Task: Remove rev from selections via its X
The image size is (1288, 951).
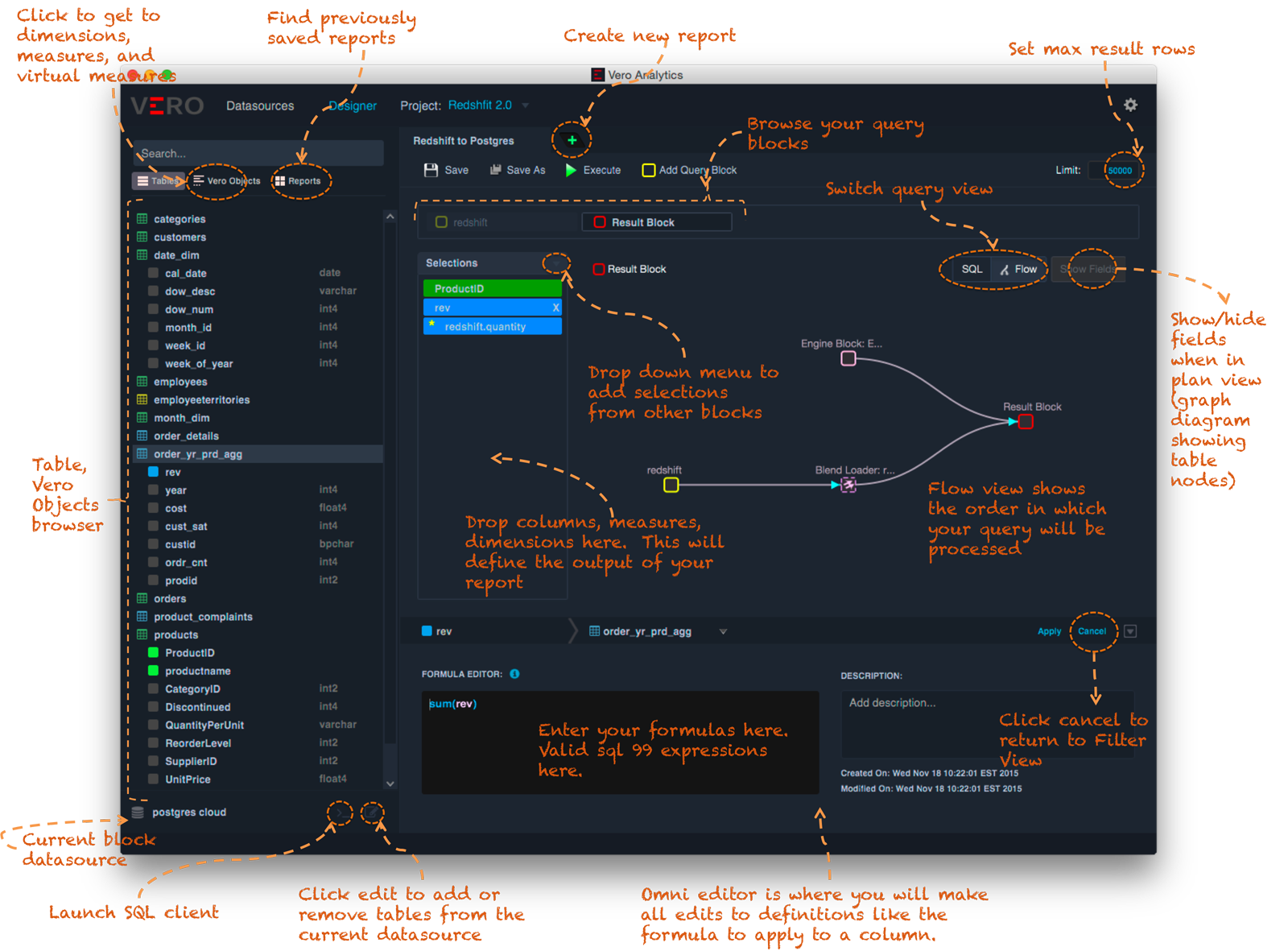Action: coord(555,307)
